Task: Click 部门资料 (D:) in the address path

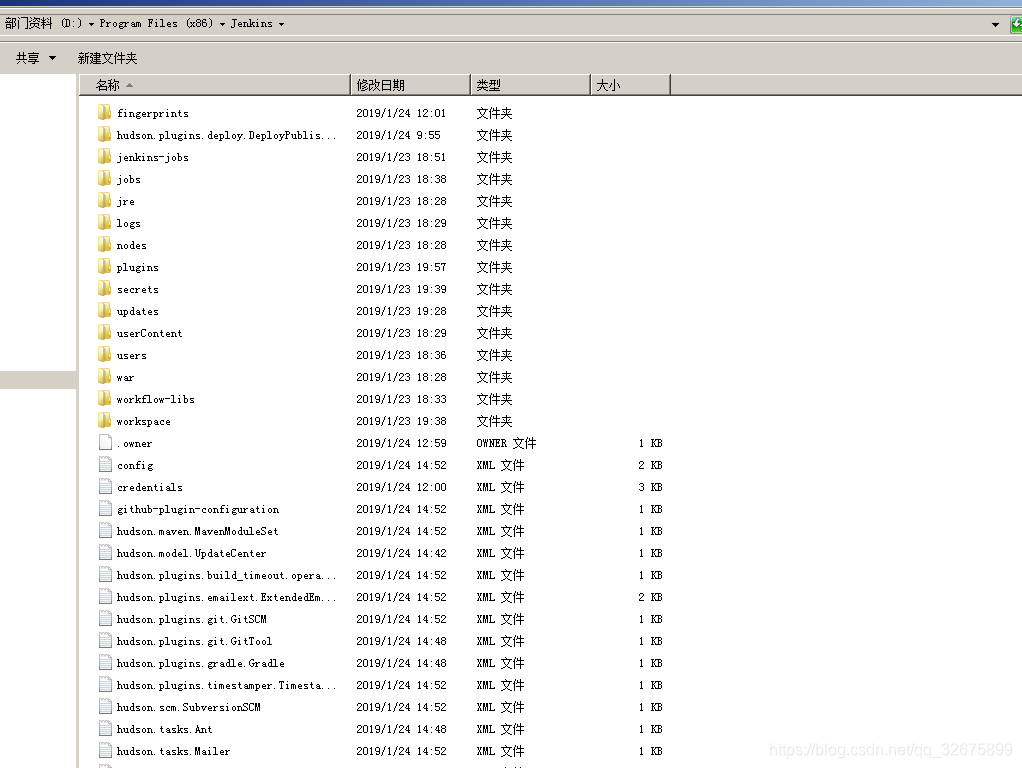Action: coord(44,23)
